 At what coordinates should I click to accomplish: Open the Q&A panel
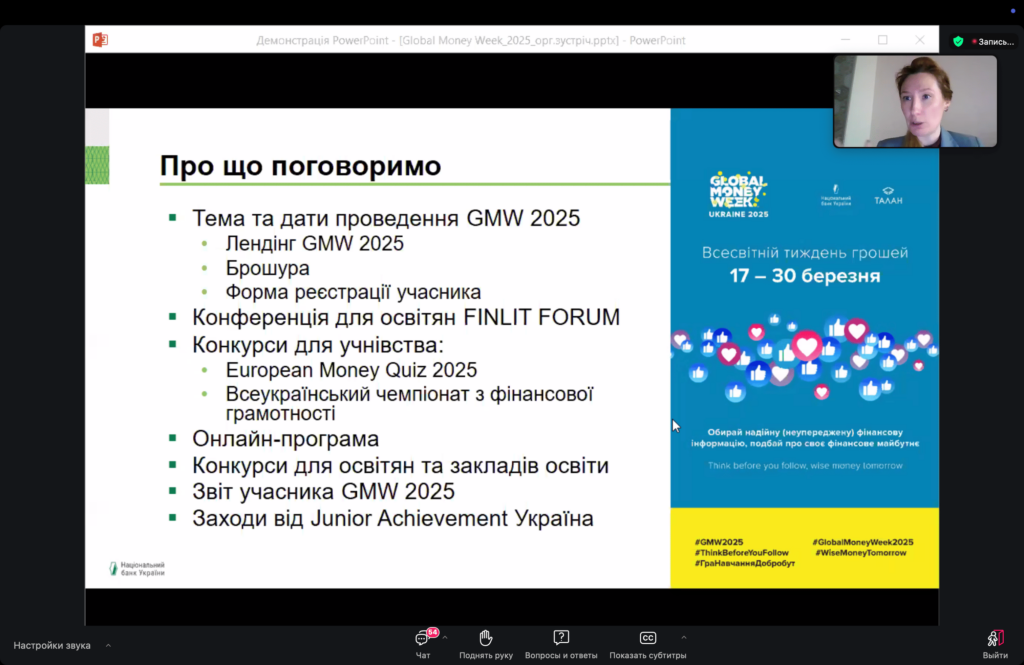coord(561,644)
